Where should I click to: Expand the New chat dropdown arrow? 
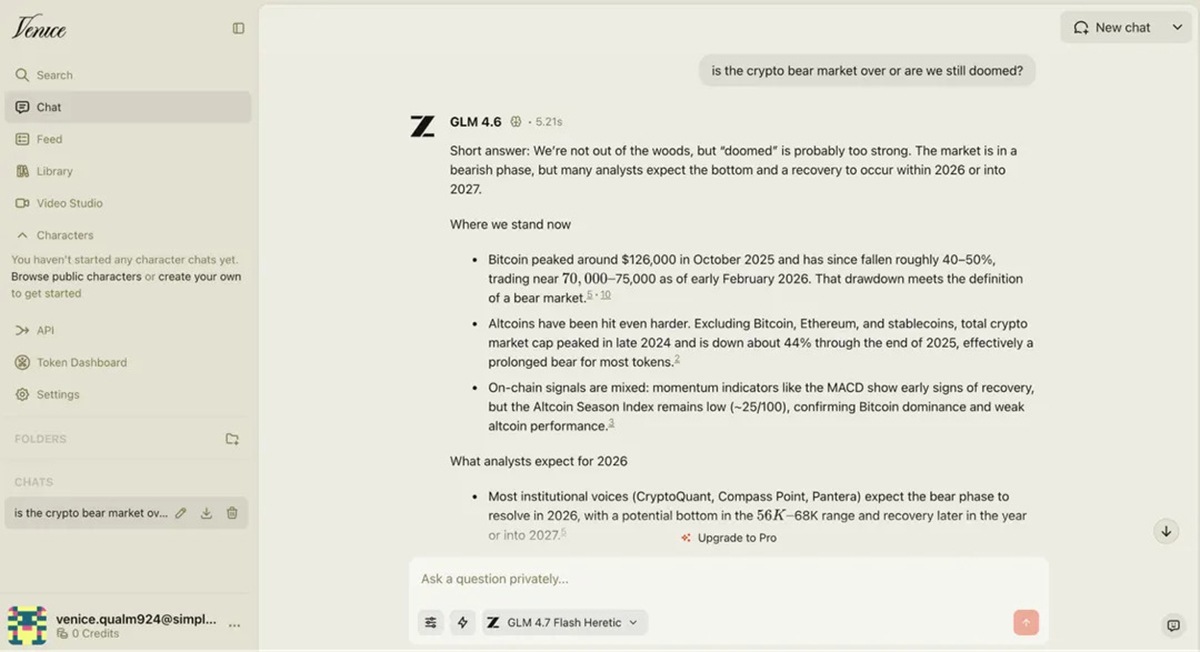(1177, 28)
